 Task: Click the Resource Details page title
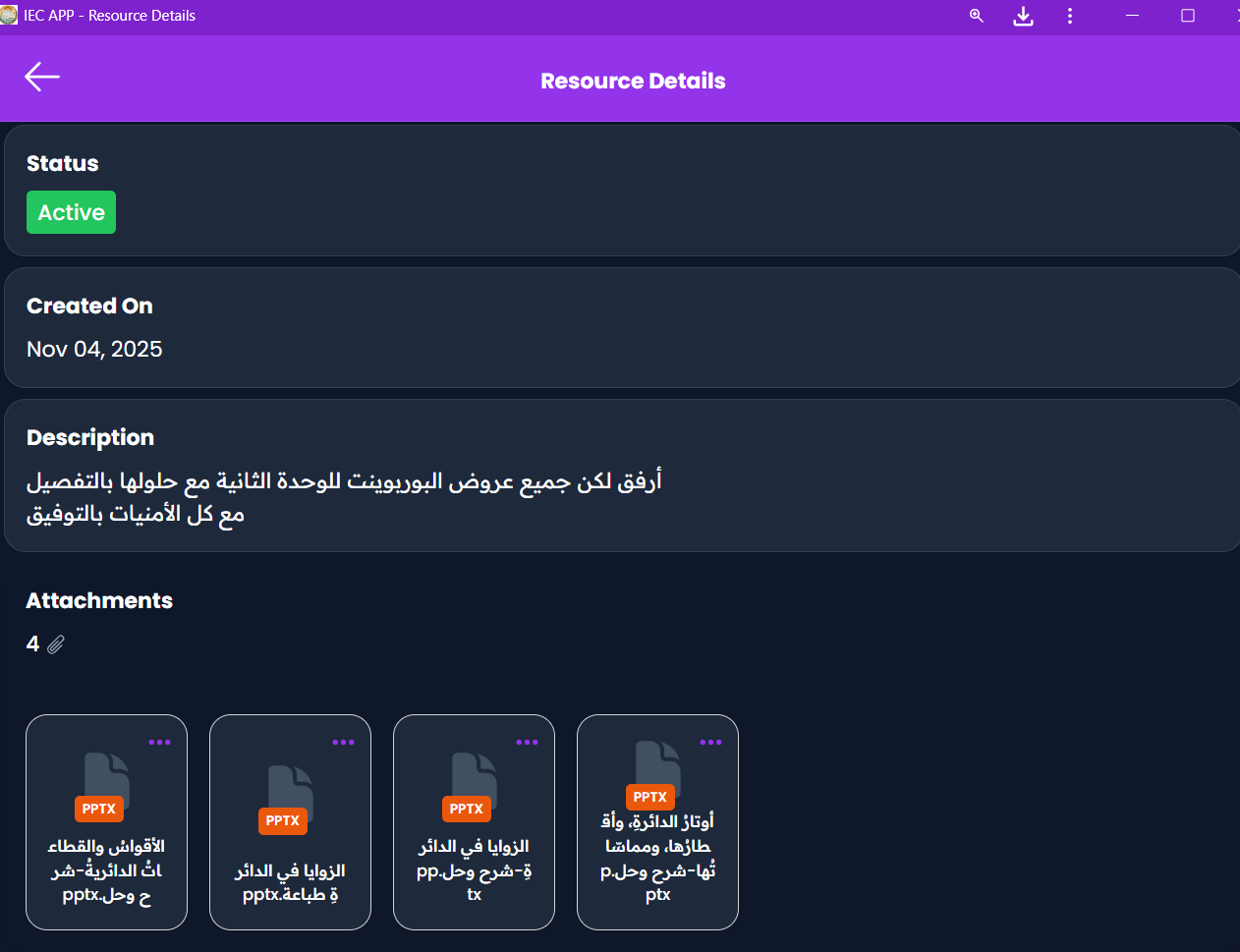pyautogui.click(x=633, y=81)
